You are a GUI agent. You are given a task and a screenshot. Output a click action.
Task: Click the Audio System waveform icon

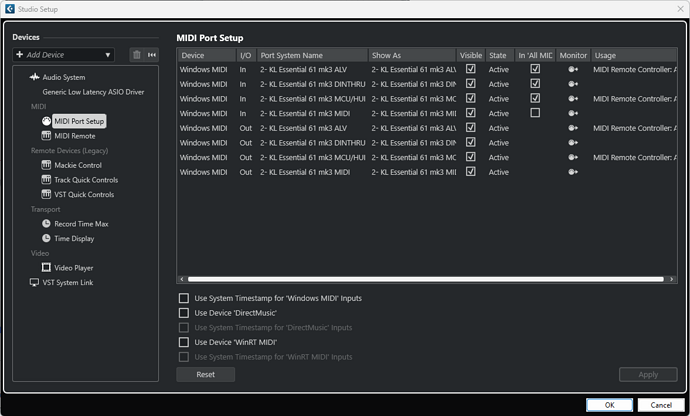pos(34,77)
